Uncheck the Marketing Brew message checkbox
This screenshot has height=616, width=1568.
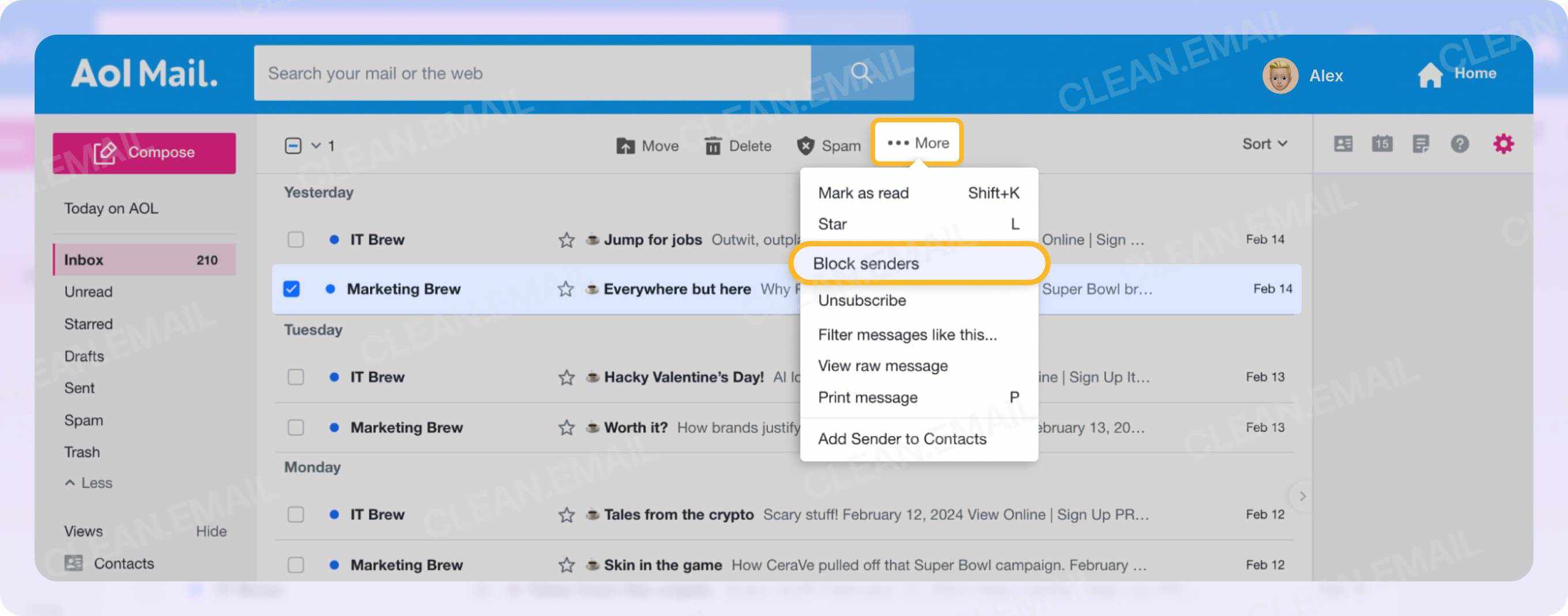[x=292, y=290]
